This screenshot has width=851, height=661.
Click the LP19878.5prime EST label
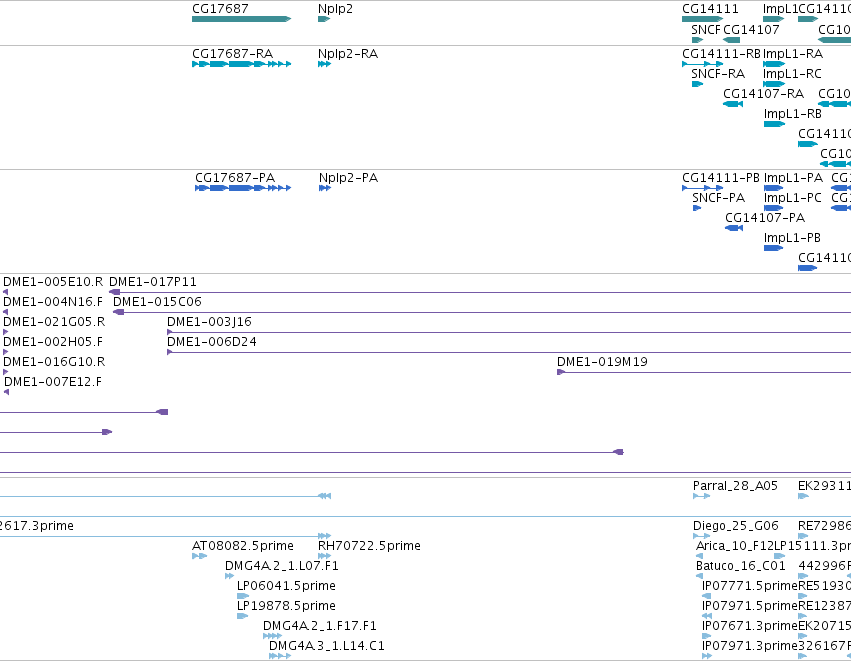(x=287, y=607)
